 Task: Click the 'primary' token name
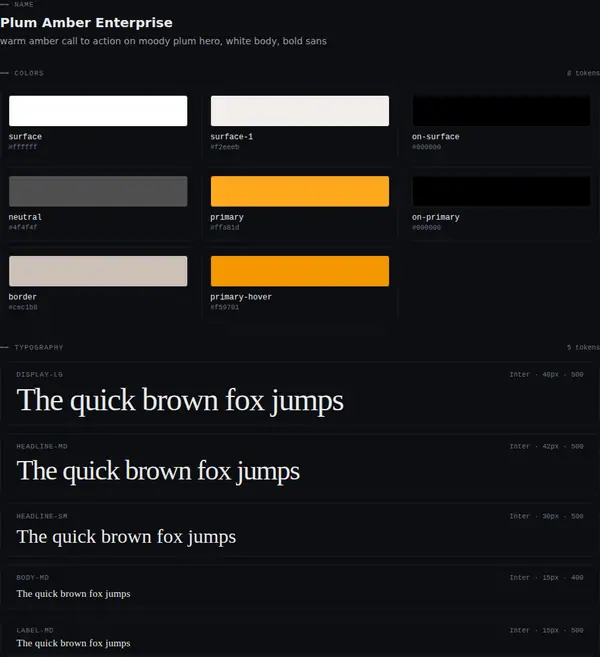coord(227,217)
